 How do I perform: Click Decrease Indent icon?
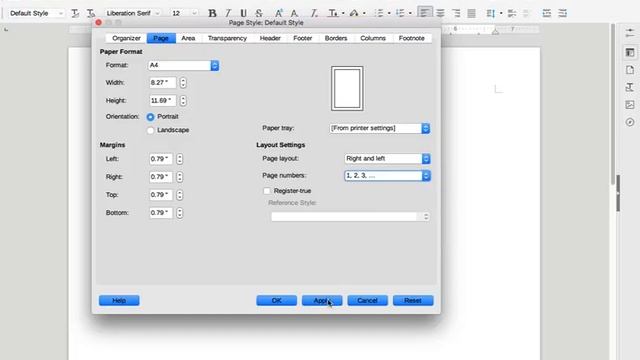click(562, 13)
